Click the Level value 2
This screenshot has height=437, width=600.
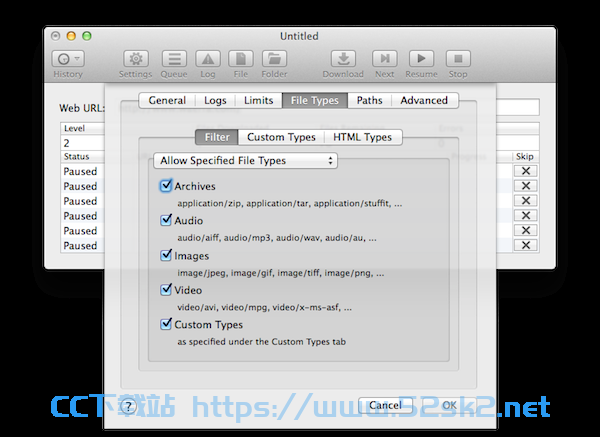[67, 143]
